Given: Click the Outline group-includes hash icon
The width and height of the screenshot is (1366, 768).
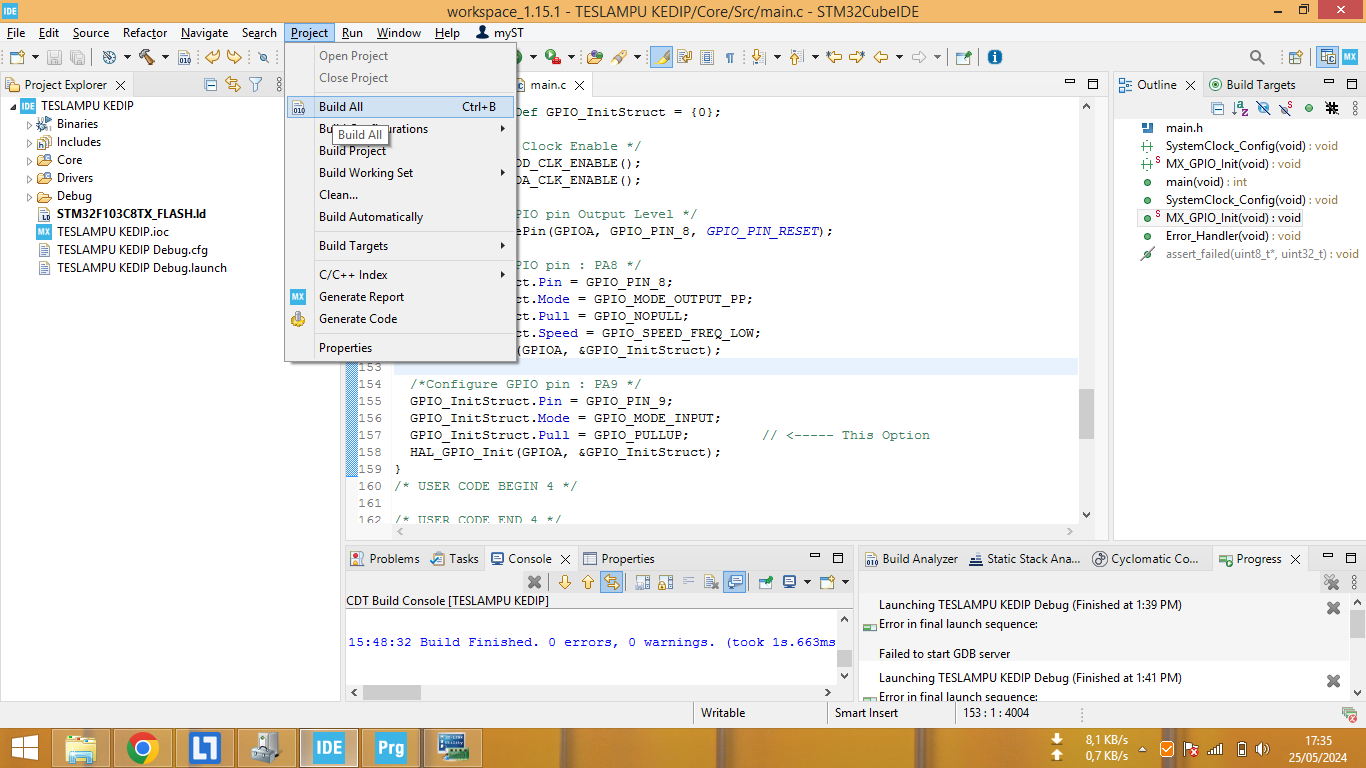Looking at the screenshot, I should (1332, 108).
